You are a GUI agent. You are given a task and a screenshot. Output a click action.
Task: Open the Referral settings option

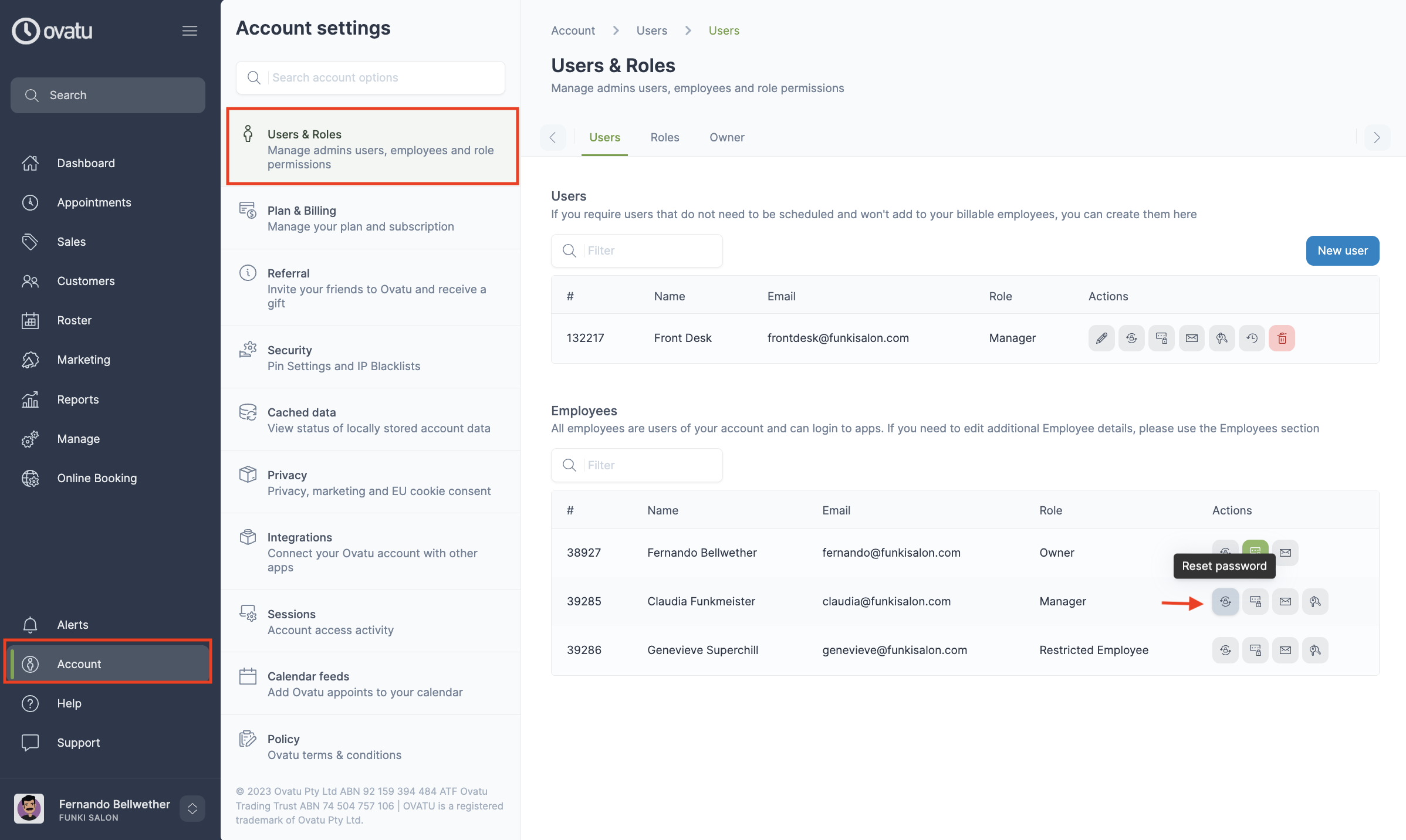(x=370, y=287)
